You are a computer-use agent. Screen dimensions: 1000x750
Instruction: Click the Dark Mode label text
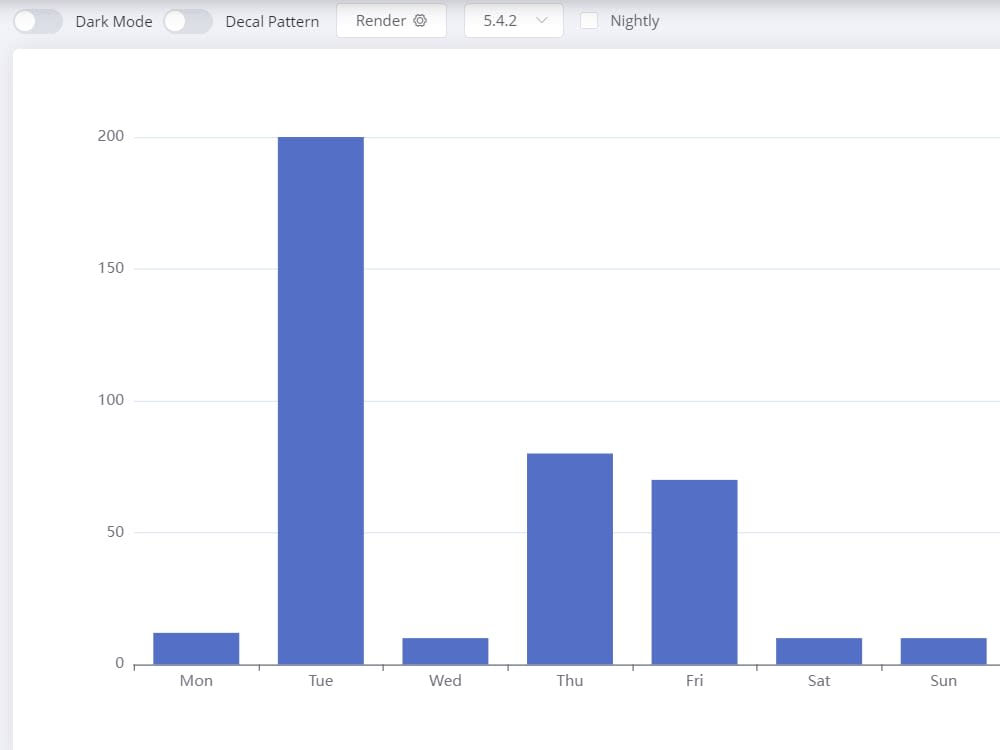tap(113, 20)
